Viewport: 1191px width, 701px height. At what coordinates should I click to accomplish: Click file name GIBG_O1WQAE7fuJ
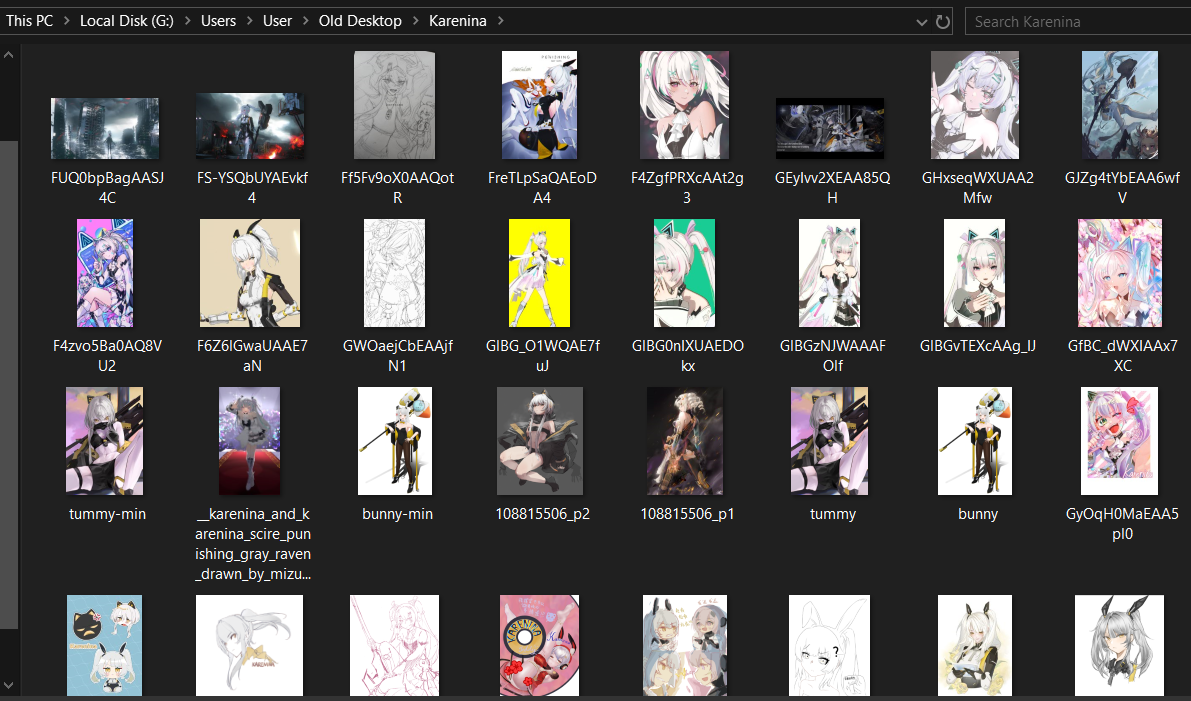click(542, 355)
